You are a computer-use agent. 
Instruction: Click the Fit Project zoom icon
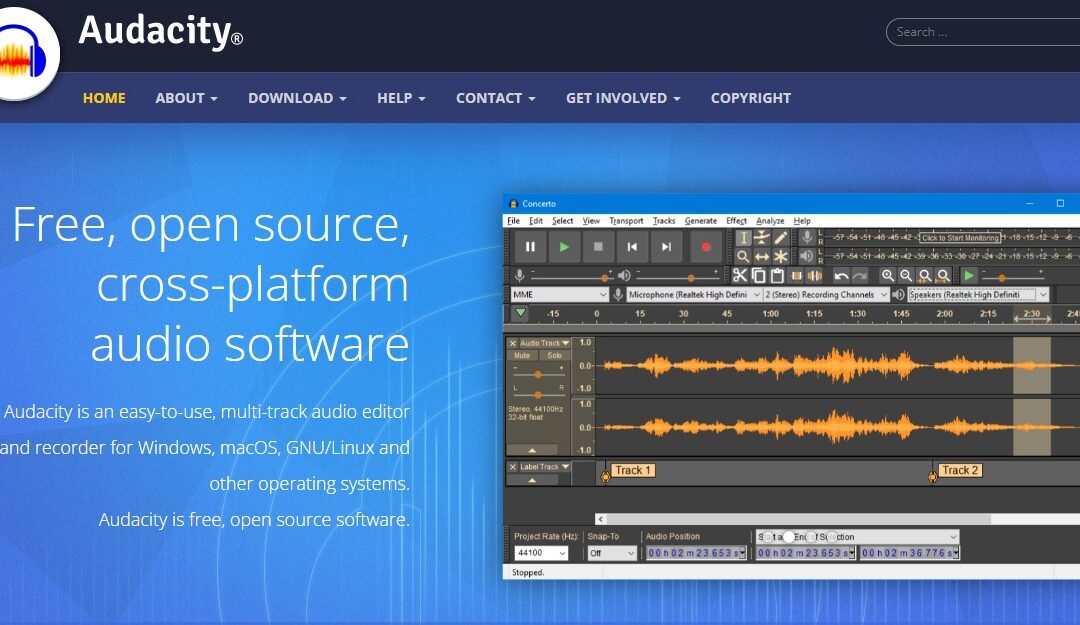pyautogui.click(x=944, y=276)
